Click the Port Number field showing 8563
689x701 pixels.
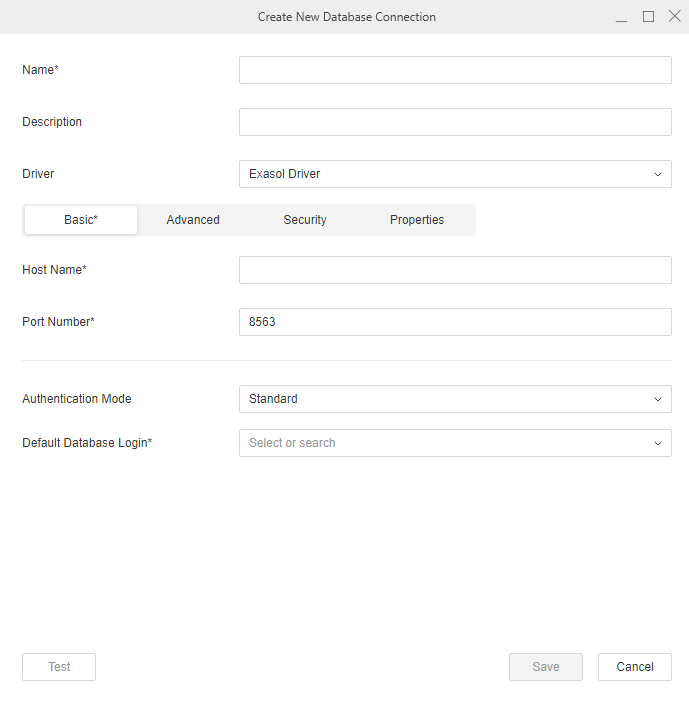tap(455, 322)
